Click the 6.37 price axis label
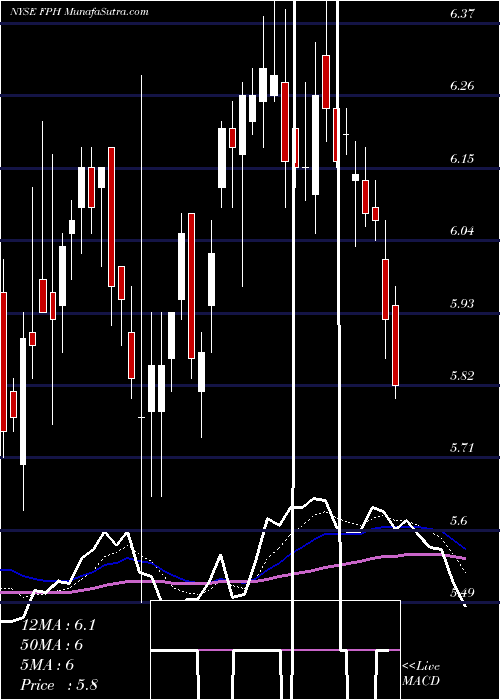This screenshot has height=700, width=500. pyautogui.click(x=462, y=14)
